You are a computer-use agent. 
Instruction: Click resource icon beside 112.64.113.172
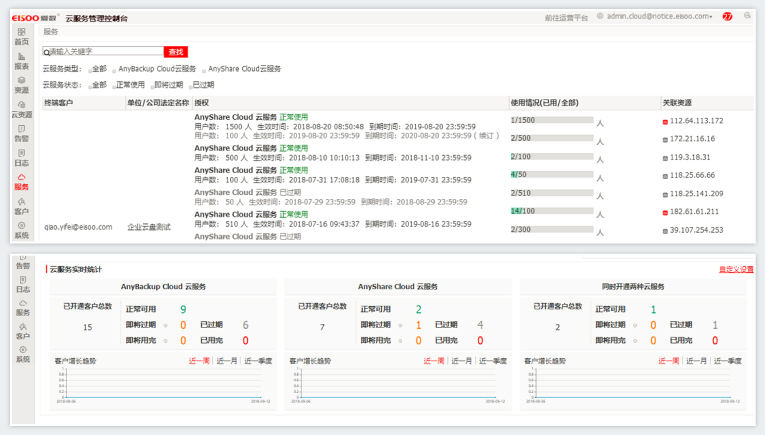coord(665,121)
